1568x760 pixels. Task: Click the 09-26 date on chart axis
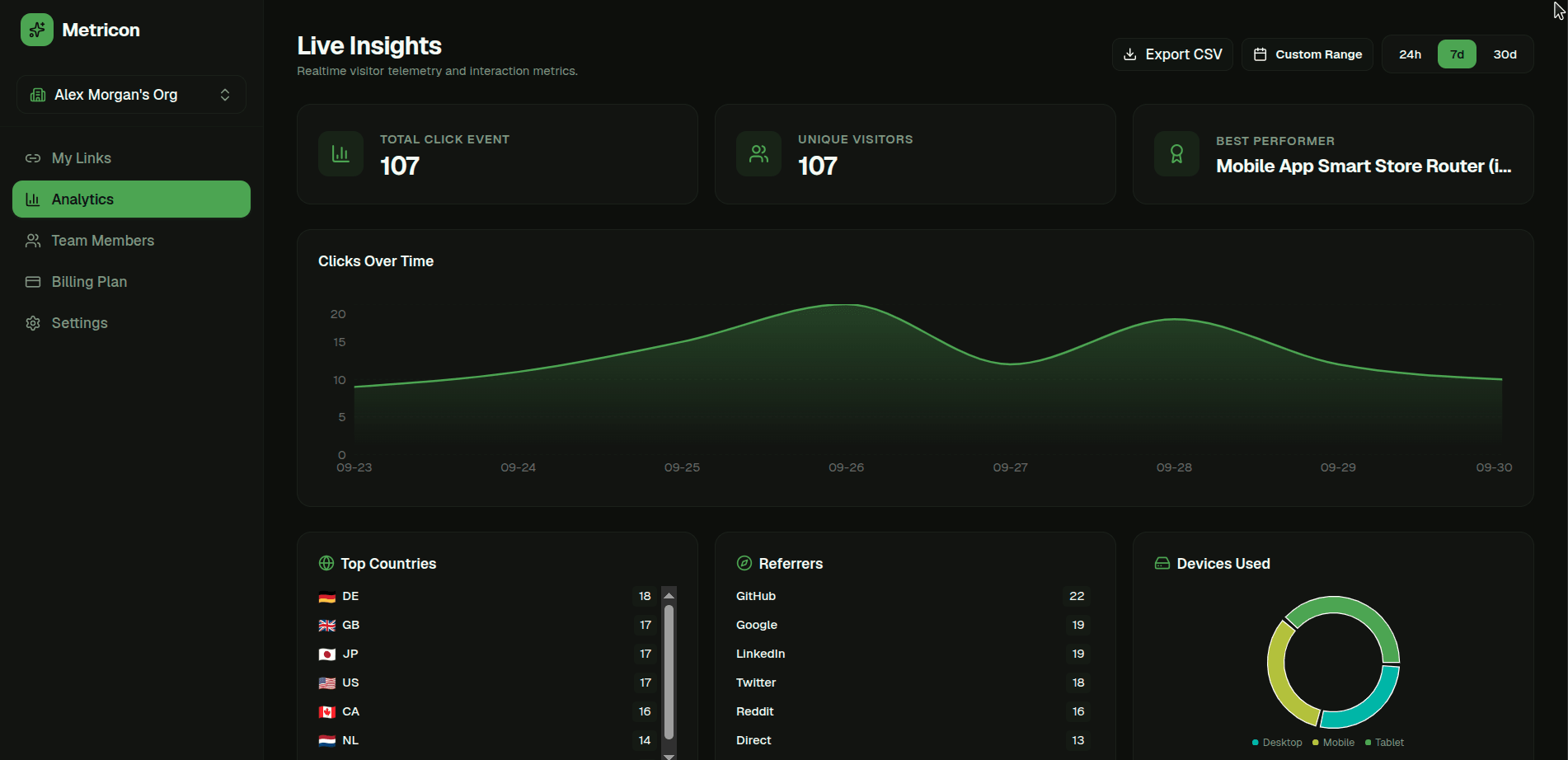point(846,467)
